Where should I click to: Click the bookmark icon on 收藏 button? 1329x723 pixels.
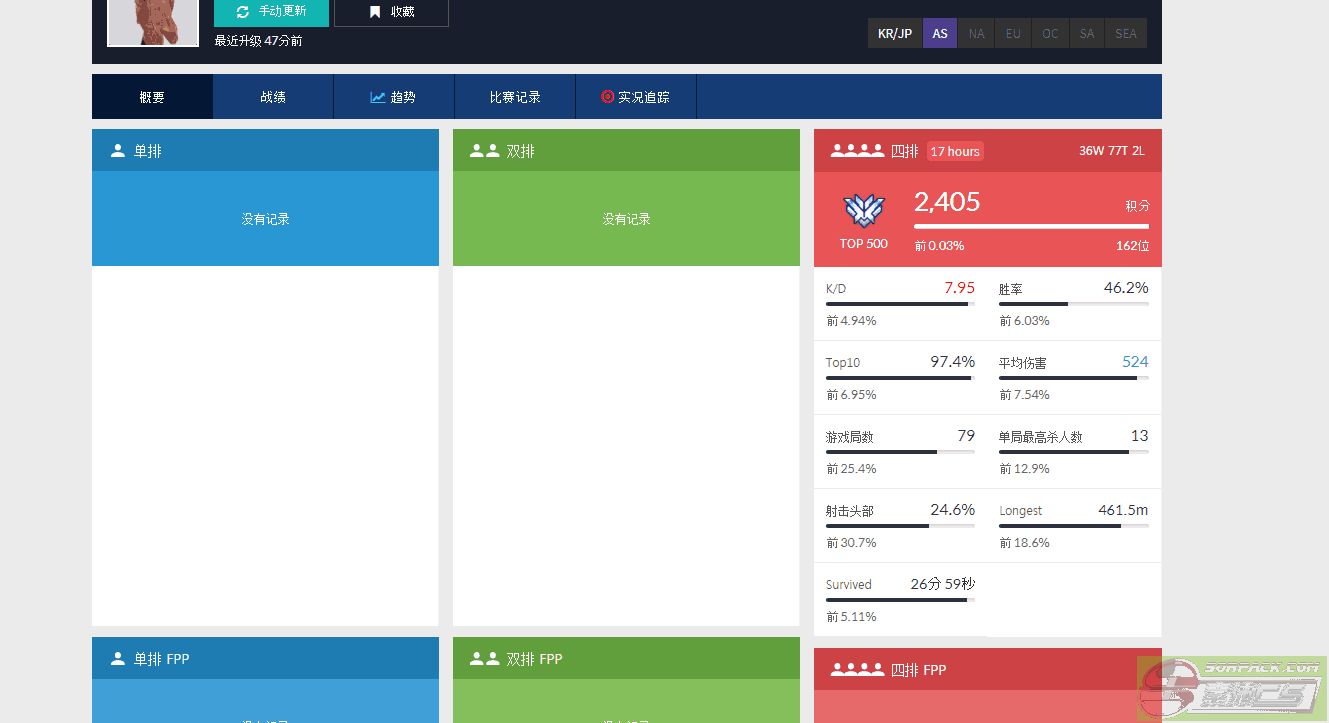pos(375,12)
